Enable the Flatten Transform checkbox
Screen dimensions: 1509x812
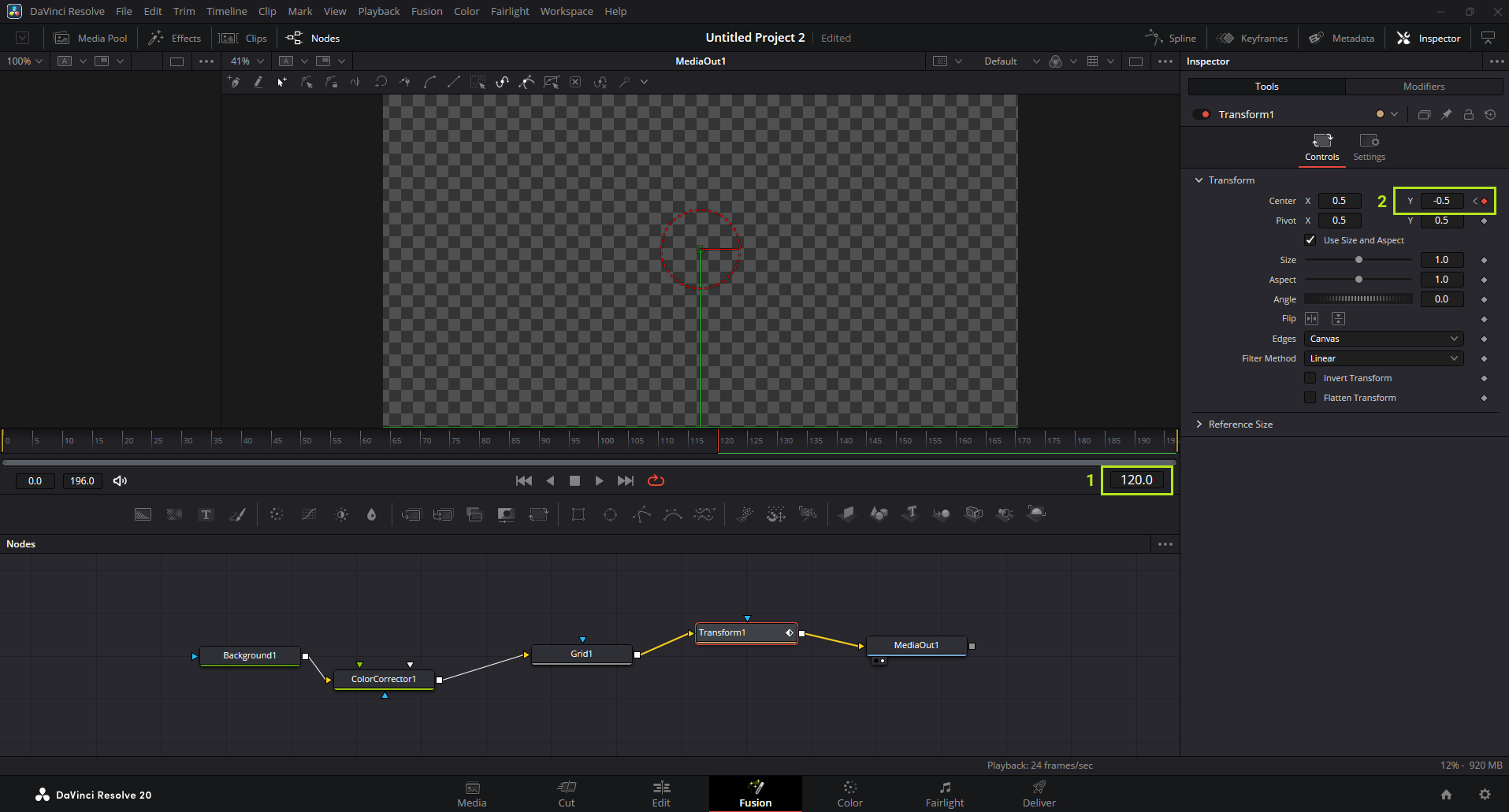pyautogui.click(x=1310, y=398)
